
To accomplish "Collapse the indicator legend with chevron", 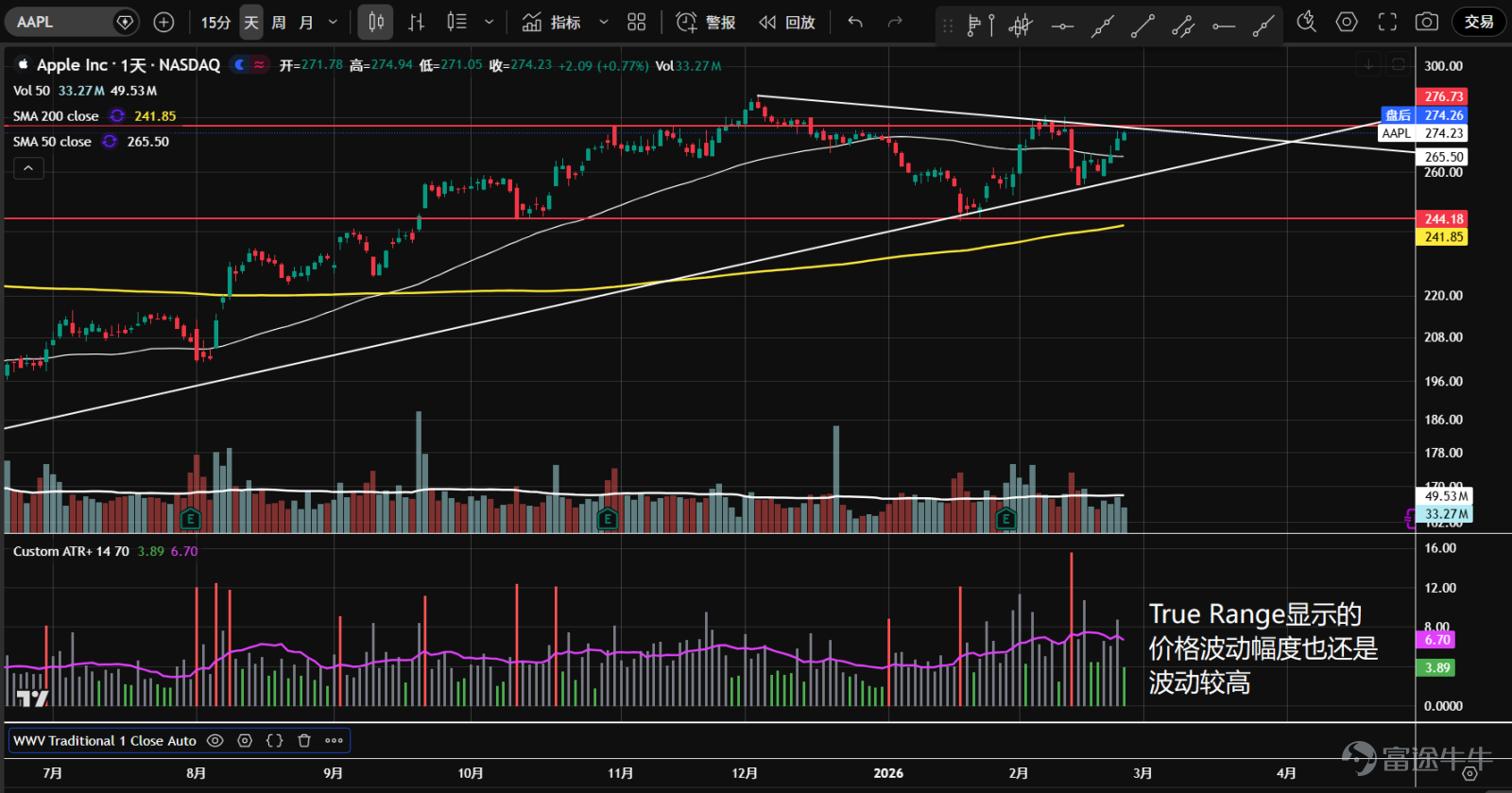I will click(x=28, y=168).
